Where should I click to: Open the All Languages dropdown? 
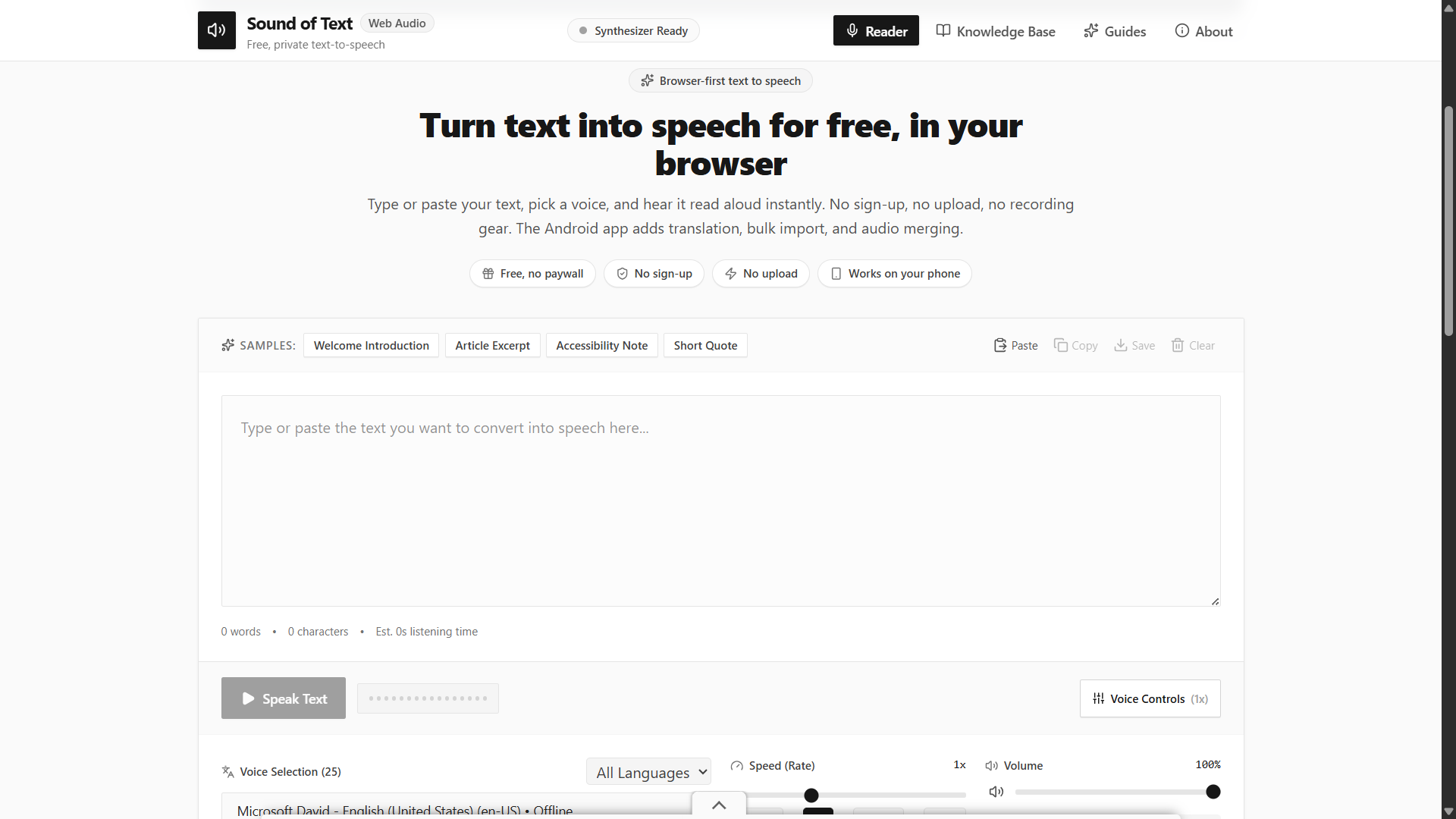pyautogui.click(x=648, y=772)
